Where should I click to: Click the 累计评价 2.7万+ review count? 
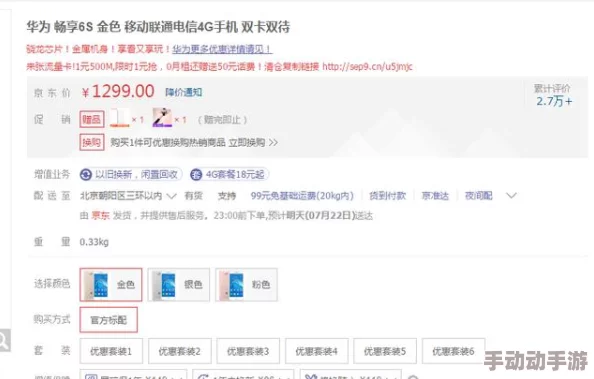tap(553, 95)
